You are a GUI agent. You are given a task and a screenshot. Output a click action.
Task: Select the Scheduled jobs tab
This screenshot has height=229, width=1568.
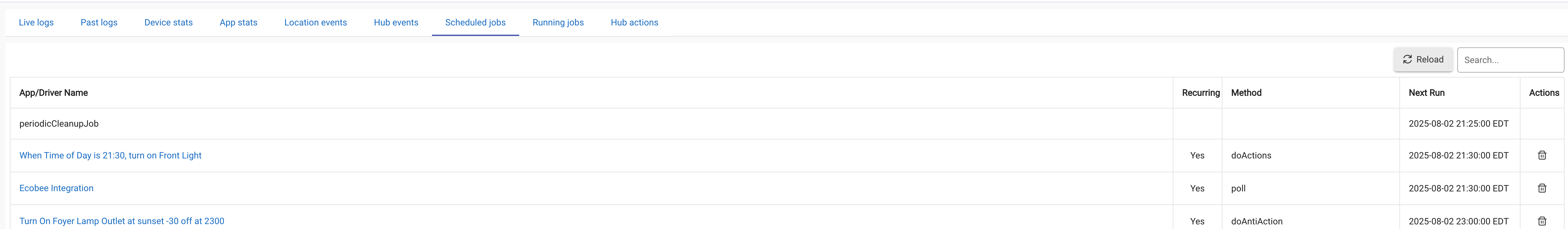point(475,23)
